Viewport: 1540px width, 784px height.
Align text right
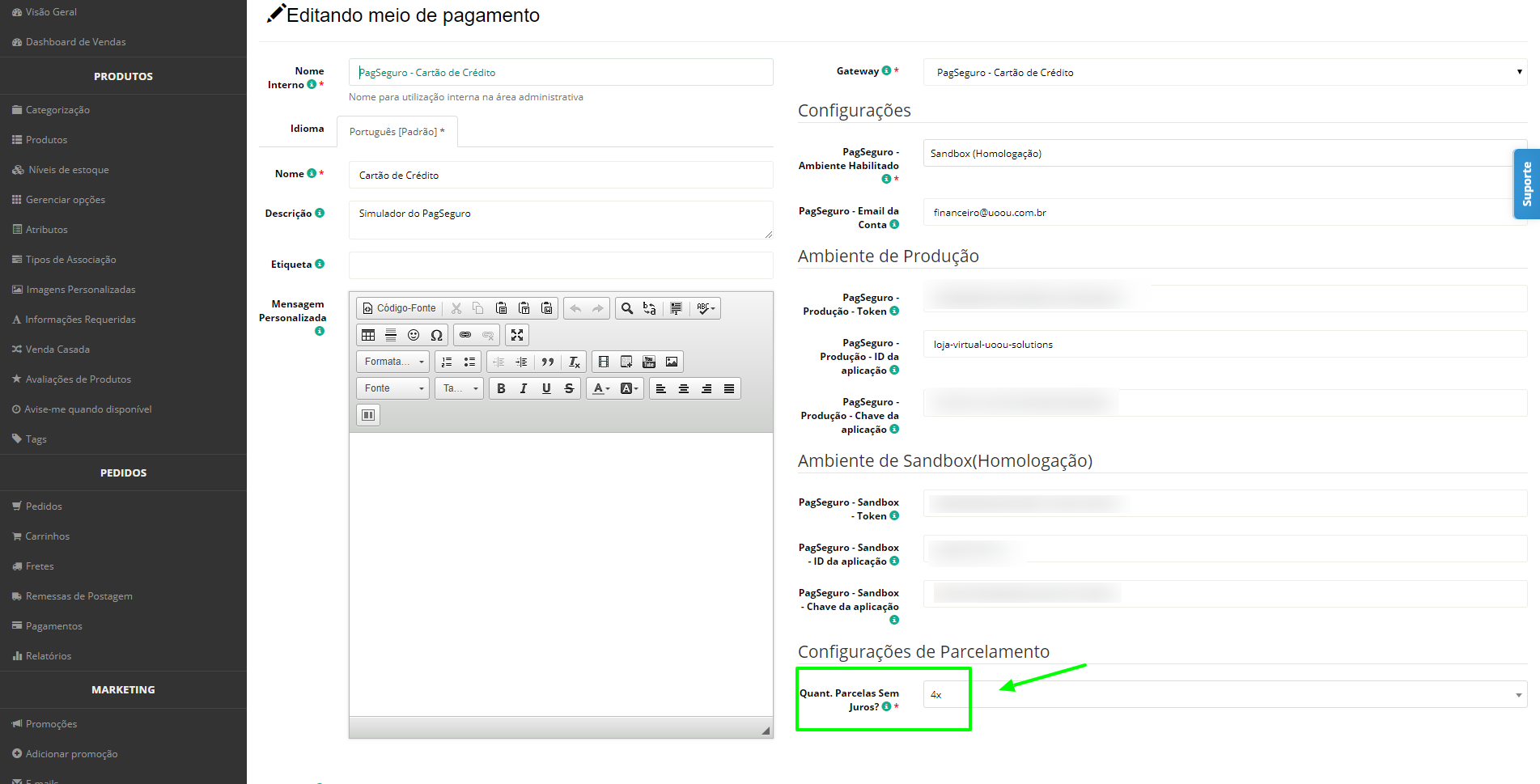coord(706,388)
